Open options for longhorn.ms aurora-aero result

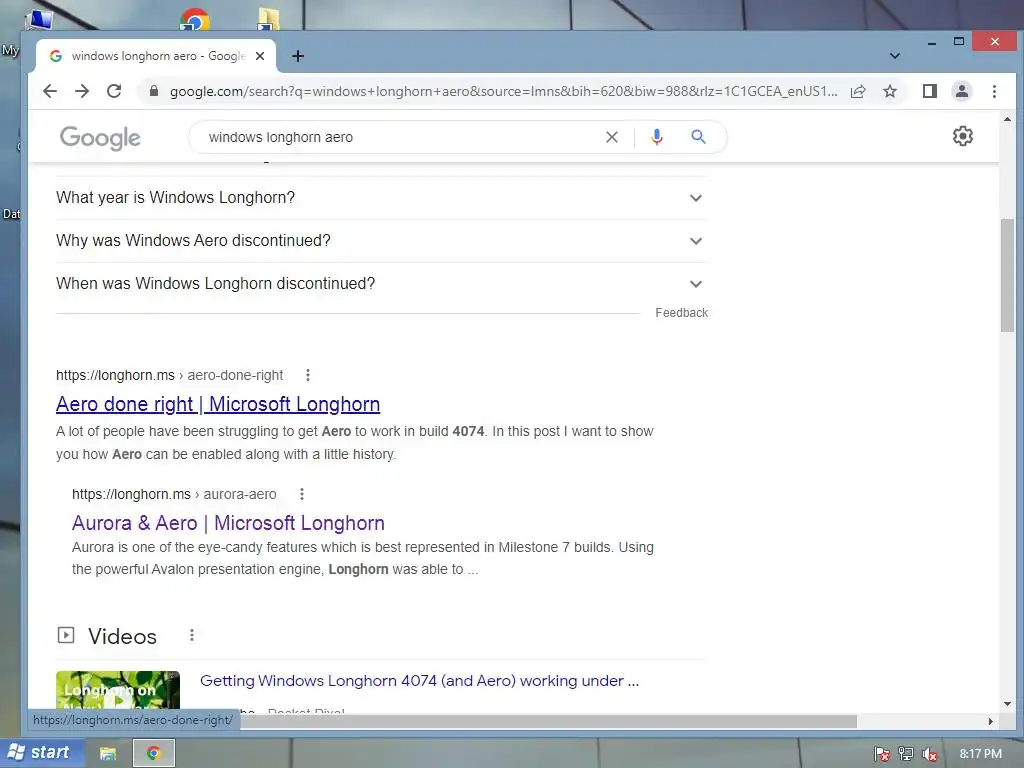302,494
